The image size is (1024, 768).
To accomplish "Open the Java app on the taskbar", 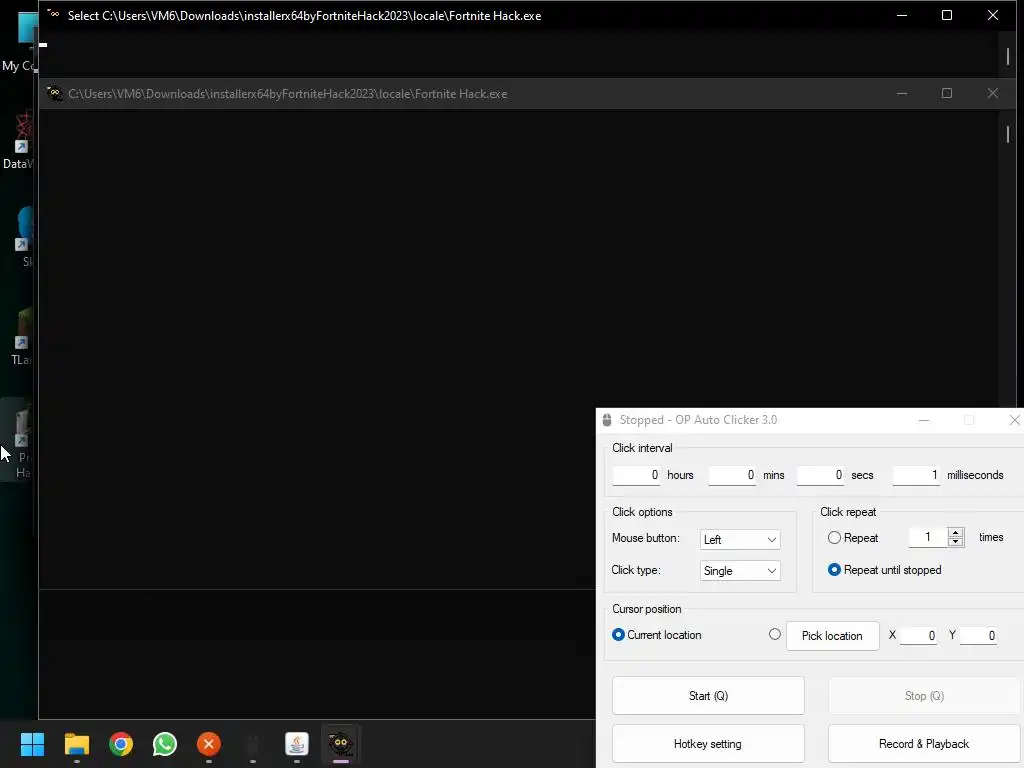I will [297, 744].
